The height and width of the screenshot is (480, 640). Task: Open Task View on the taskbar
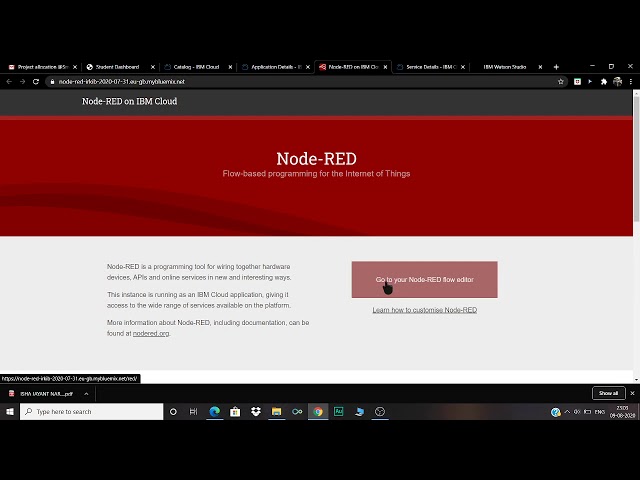click(193, 411)
